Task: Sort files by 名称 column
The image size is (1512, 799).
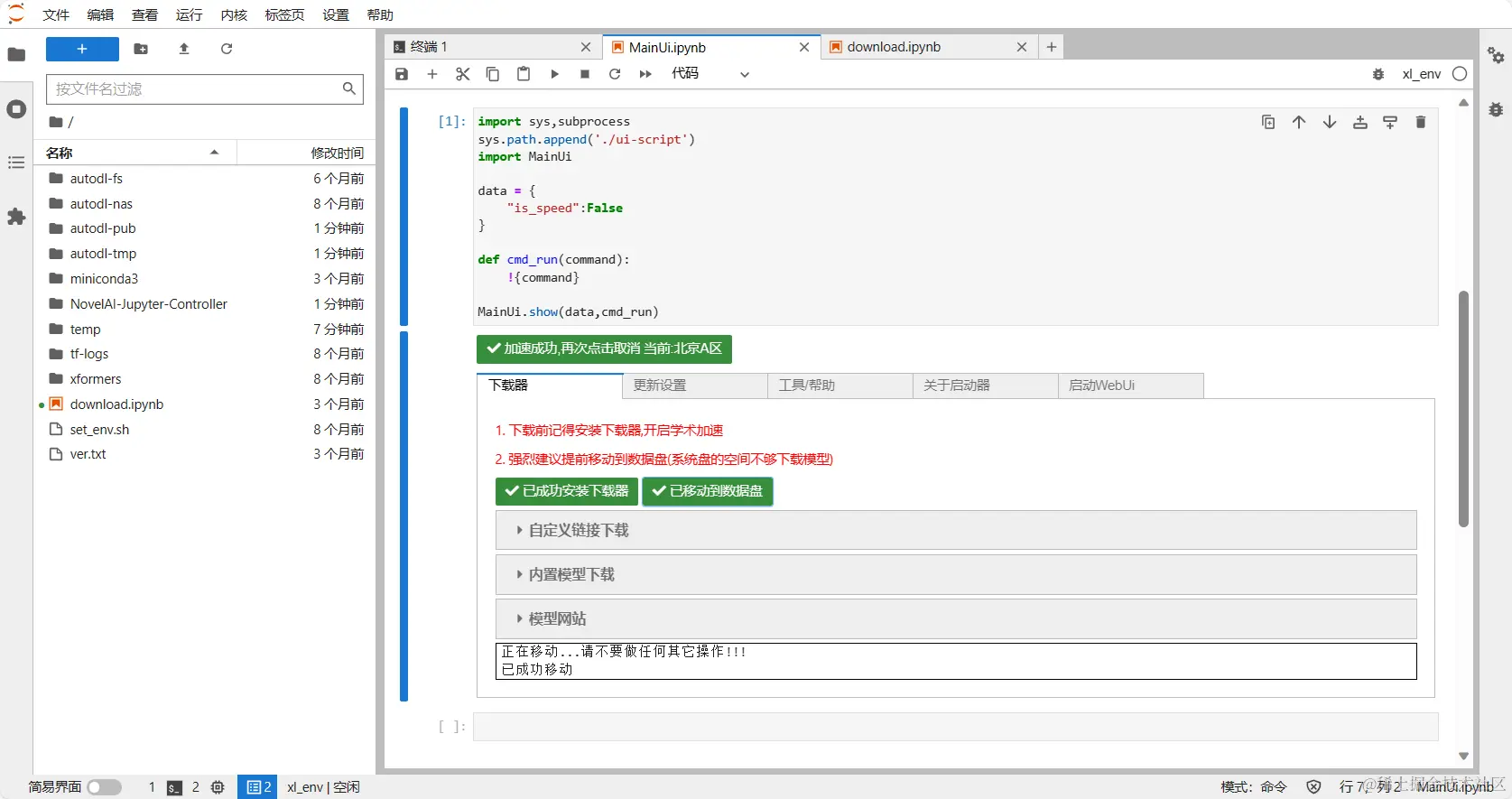Action: pos(135,153)
